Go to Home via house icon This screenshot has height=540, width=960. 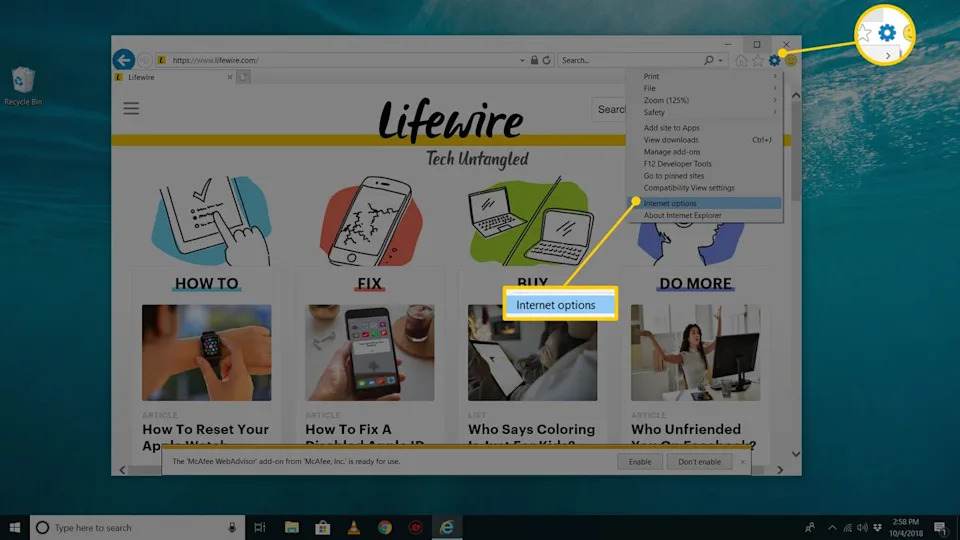point(741,61)
